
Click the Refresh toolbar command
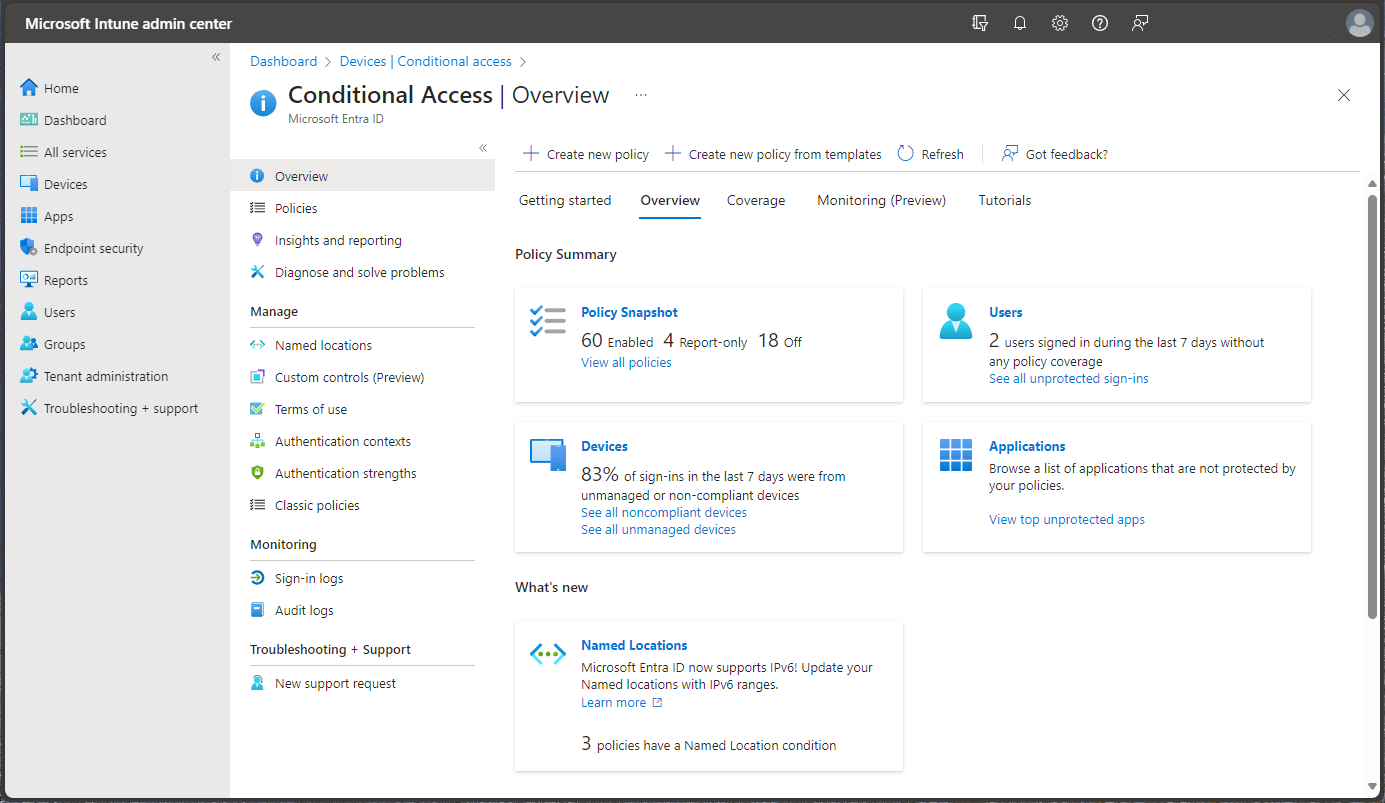(930, 154)
